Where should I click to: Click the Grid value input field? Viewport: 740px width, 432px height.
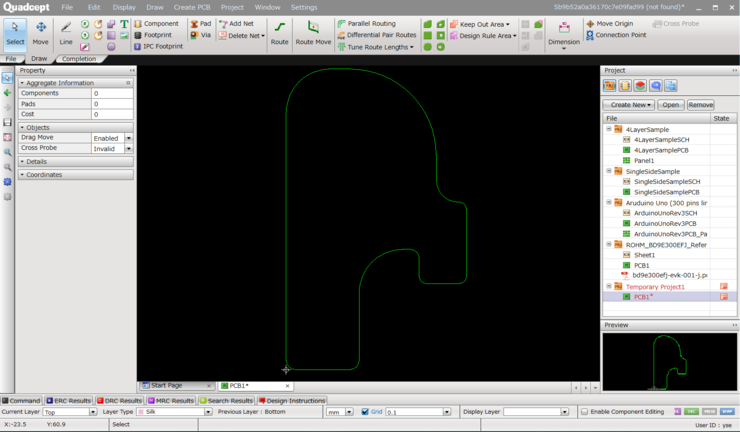coord(414,412)
